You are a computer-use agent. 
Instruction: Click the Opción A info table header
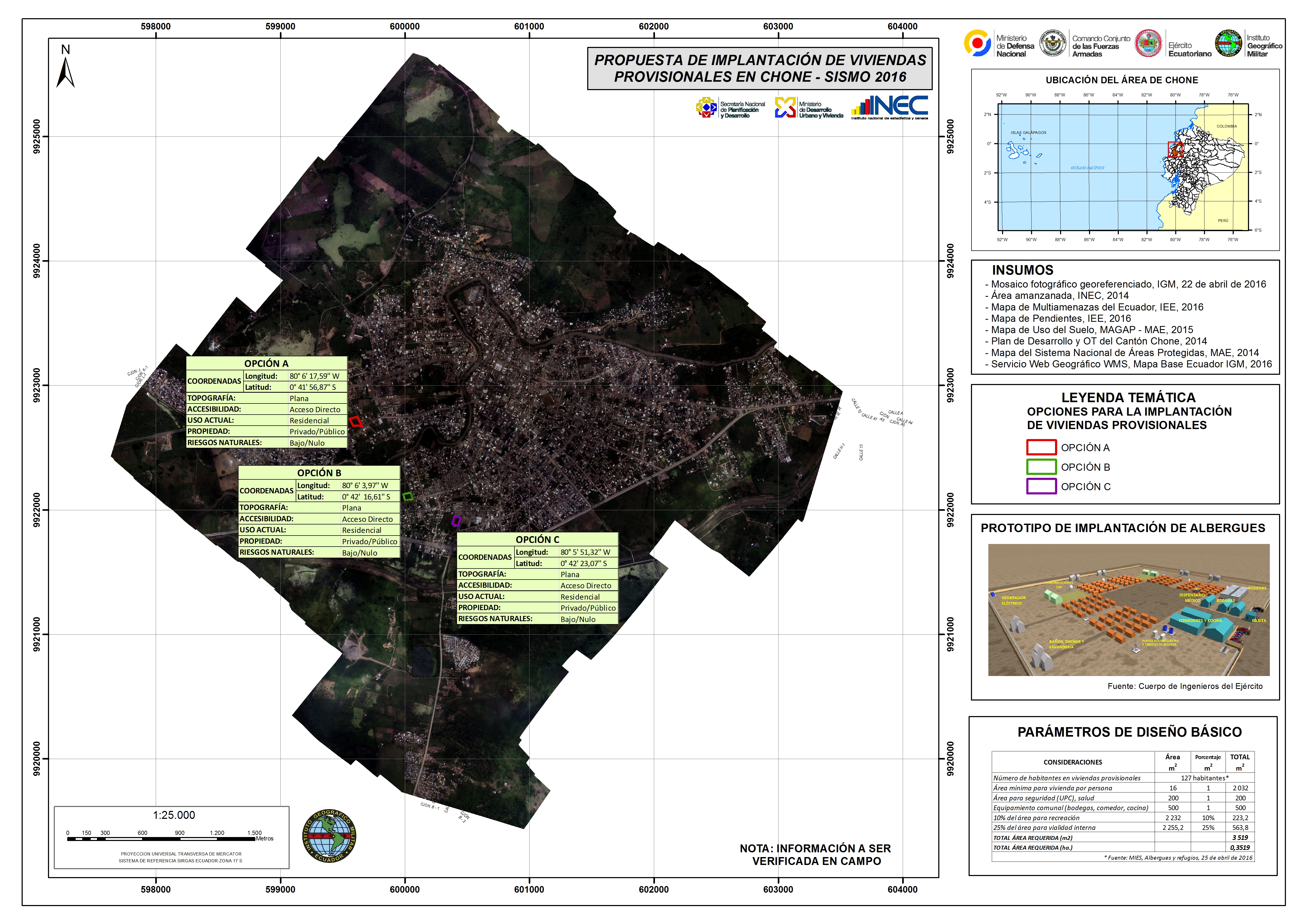click(266, 363)
